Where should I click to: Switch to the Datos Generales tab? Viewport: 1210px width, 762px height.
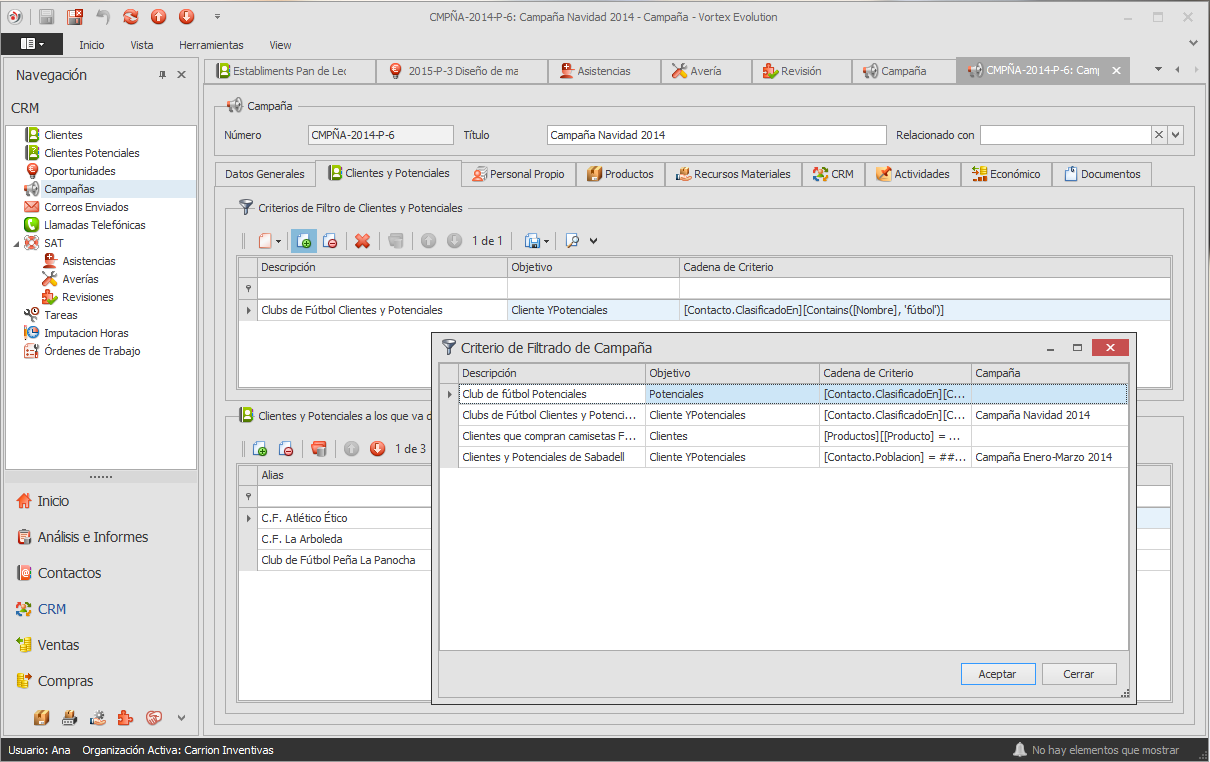pos(265,174)
